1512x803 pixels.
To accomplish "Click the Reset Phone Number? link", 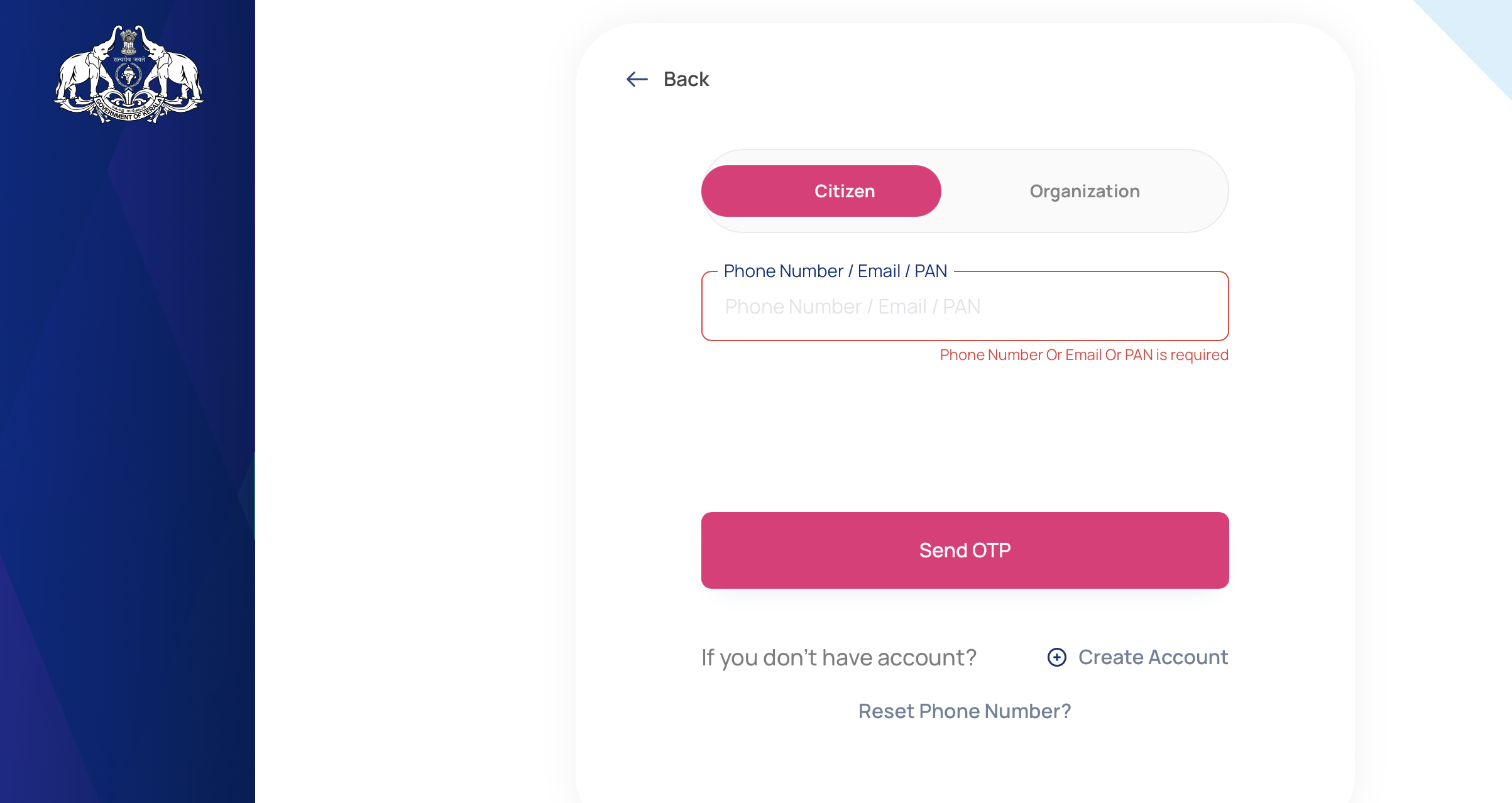I will 965,711.
